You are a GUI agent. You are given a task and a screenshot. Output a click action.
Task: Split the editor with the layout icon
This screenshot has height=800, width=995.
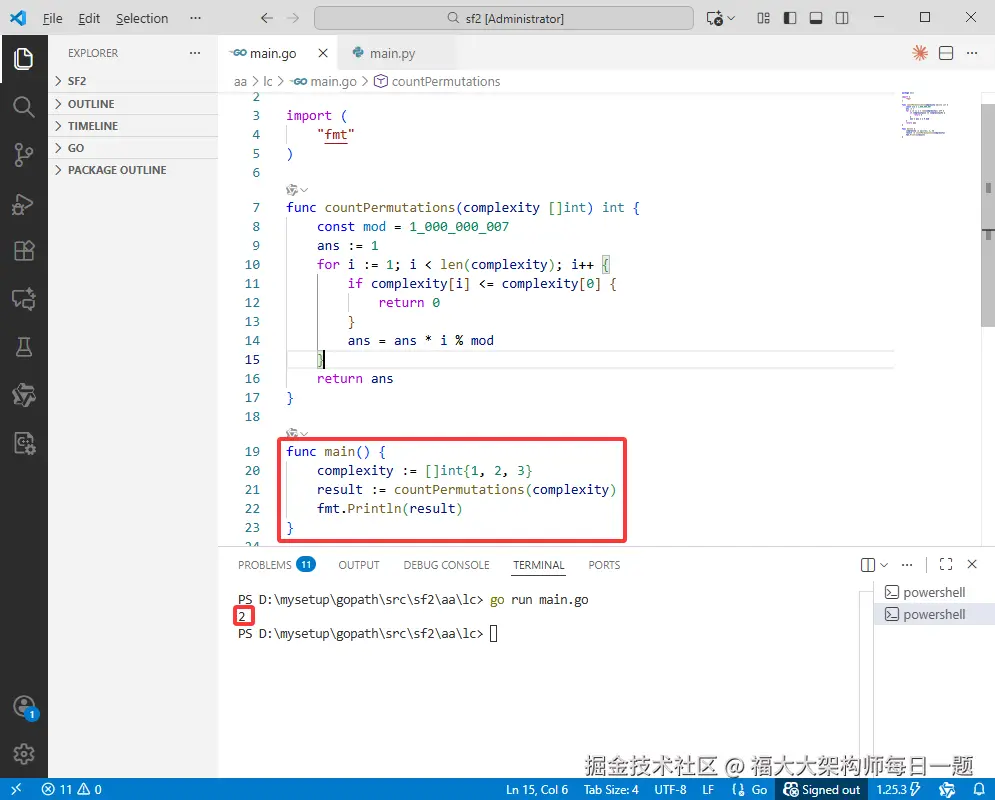(946, 53)
